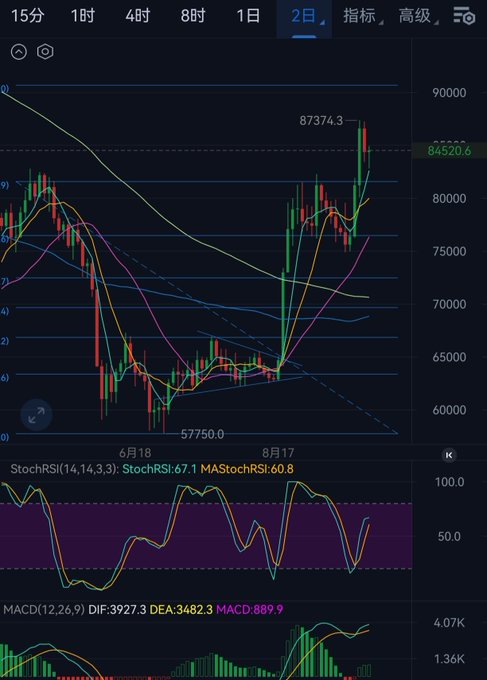Open chart settings list icon at top right
Image resolution: width=487 pixels, height=680 pixels.
pyautogui.click(x=464, y=16)
